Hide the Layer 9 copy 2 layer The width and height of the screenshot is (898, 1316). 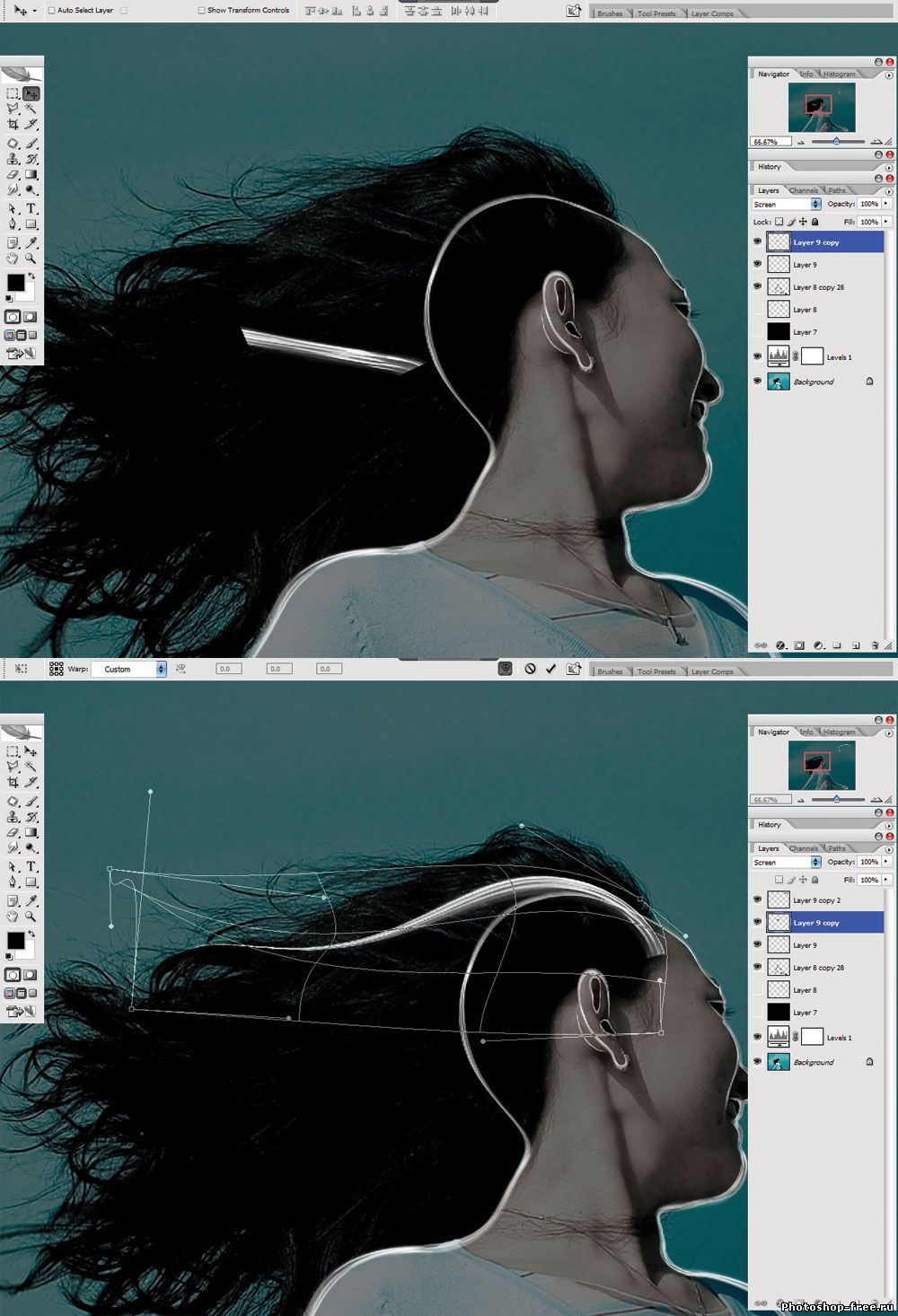pyautogui.click(x=757, y=899)
